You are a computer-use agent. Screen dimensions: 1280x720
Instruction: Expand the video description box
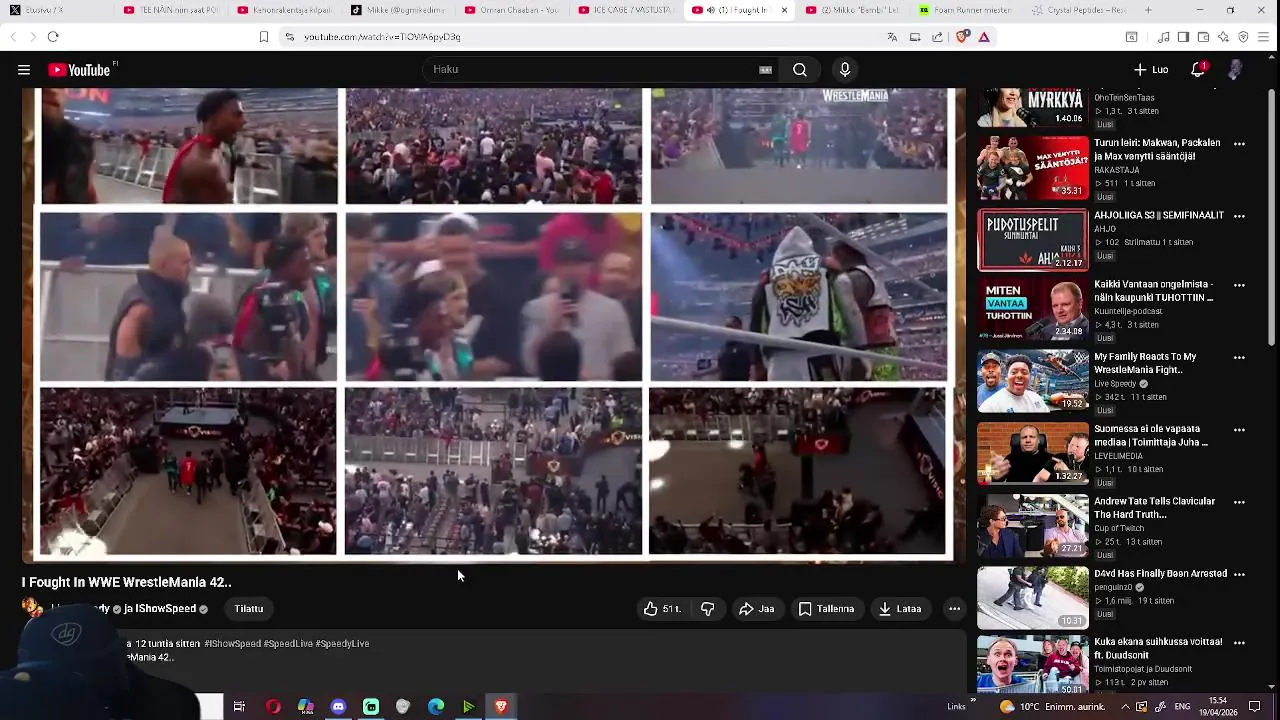point(494,660)
